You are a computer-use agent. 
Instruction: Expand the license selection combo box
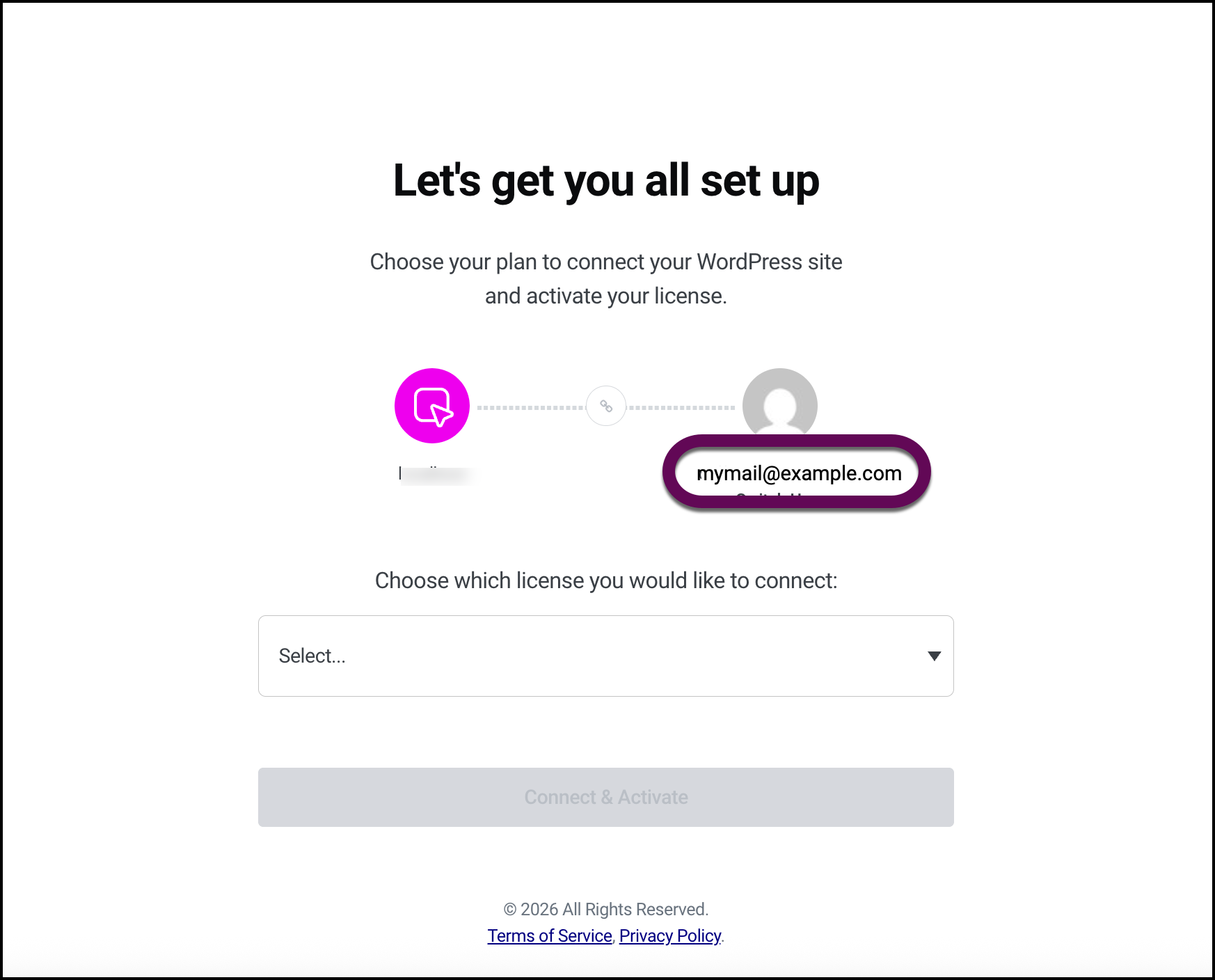[605, 656]
